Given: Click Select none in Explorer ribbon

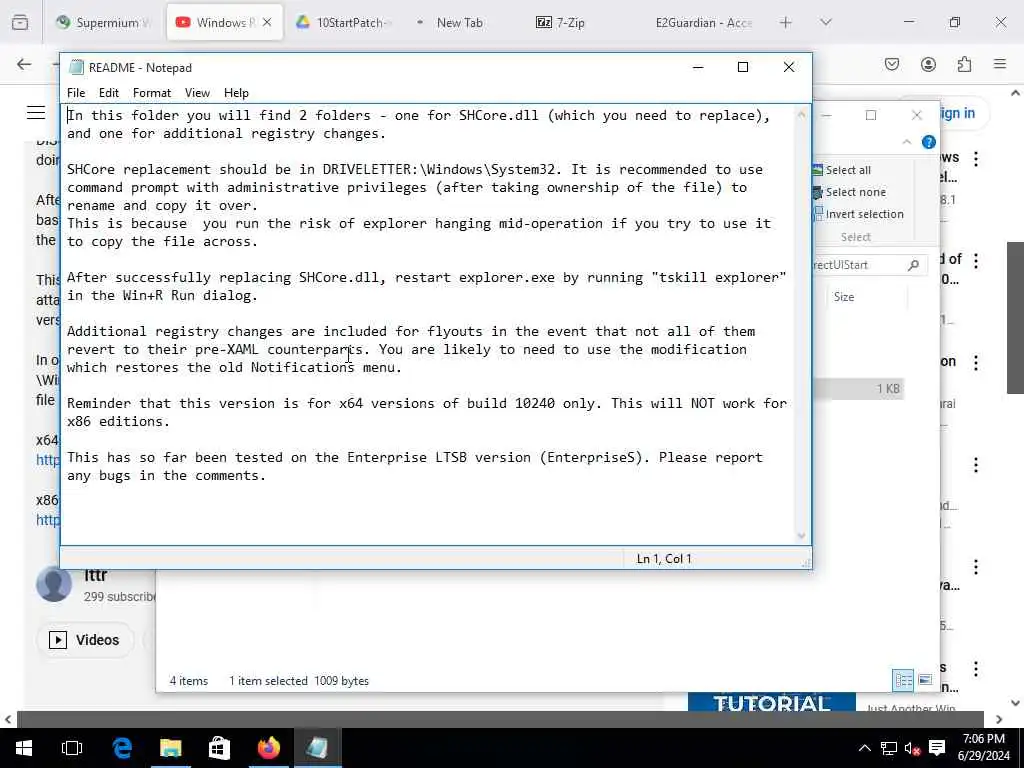Looking at the screenshot, I should (849, 192).
